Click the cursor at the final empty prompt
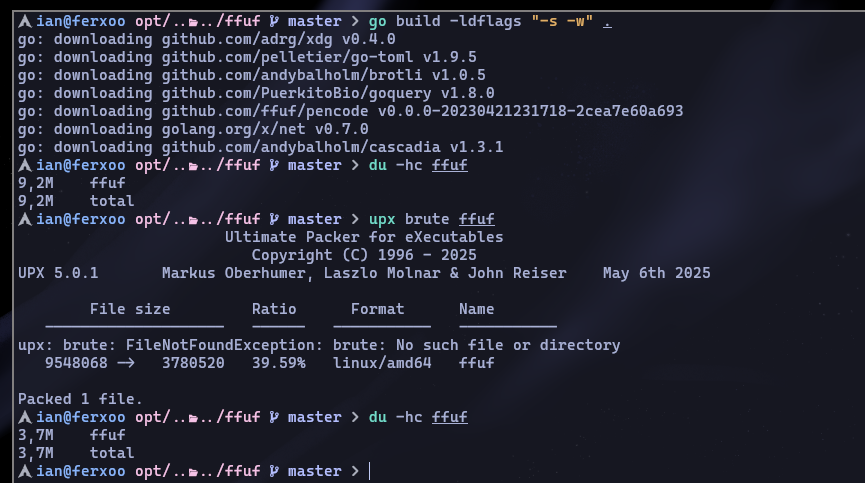The height and width of the screenshot is (483, 865). [x=370, y=471]
